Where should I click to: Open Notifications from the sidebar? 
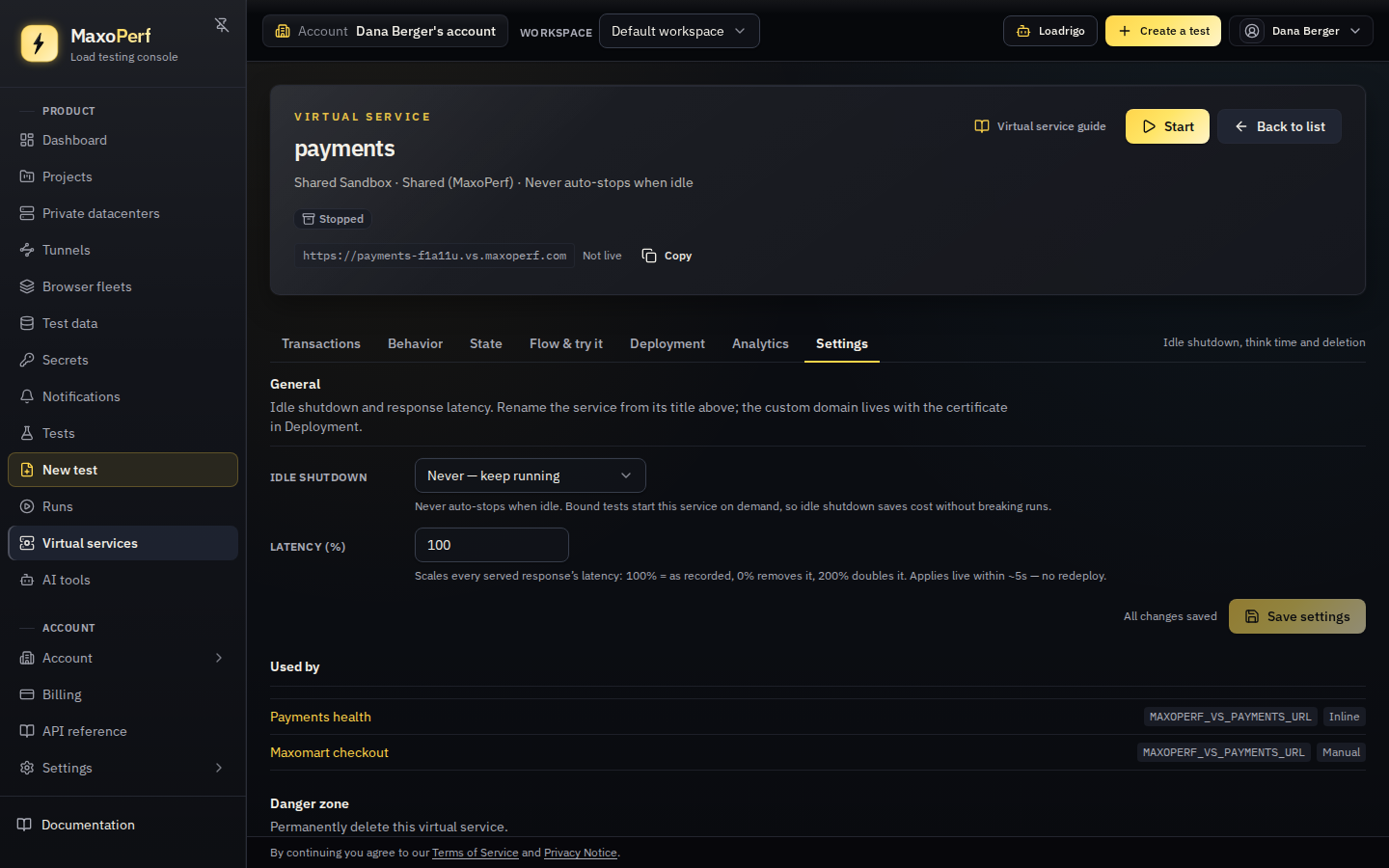click(x=123, y=396)
